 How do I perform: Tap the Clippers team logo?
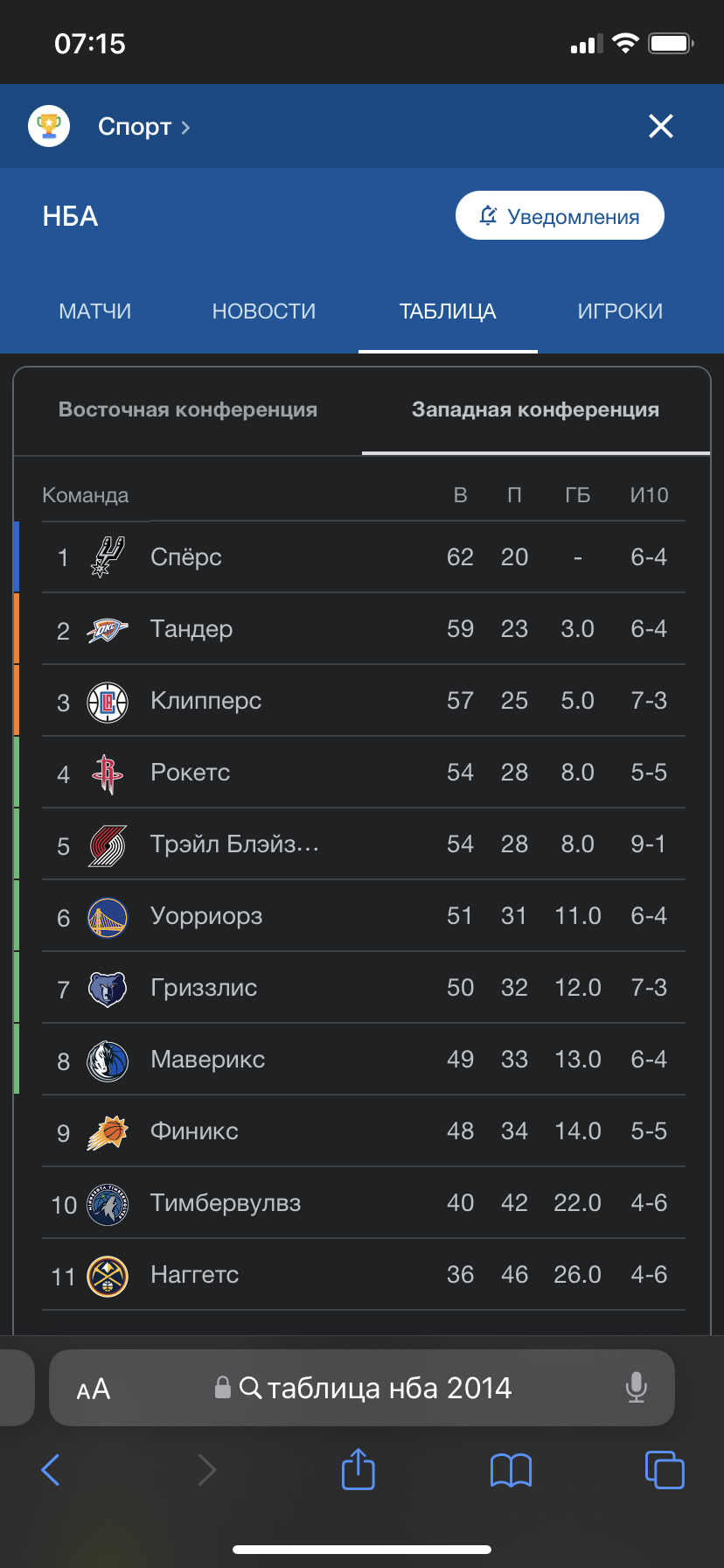point(108,701)
